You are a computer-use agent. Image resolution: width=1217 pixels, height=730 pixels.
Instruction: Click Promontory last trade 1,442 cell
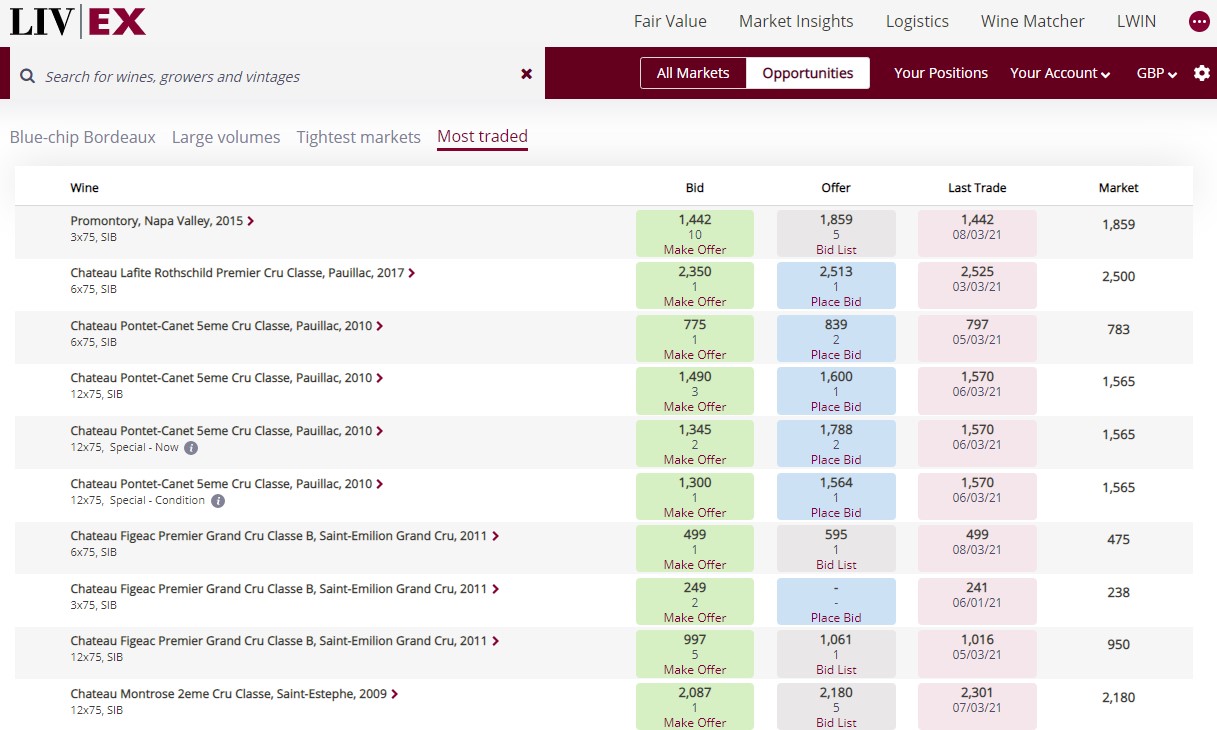(x=977, y=233)
